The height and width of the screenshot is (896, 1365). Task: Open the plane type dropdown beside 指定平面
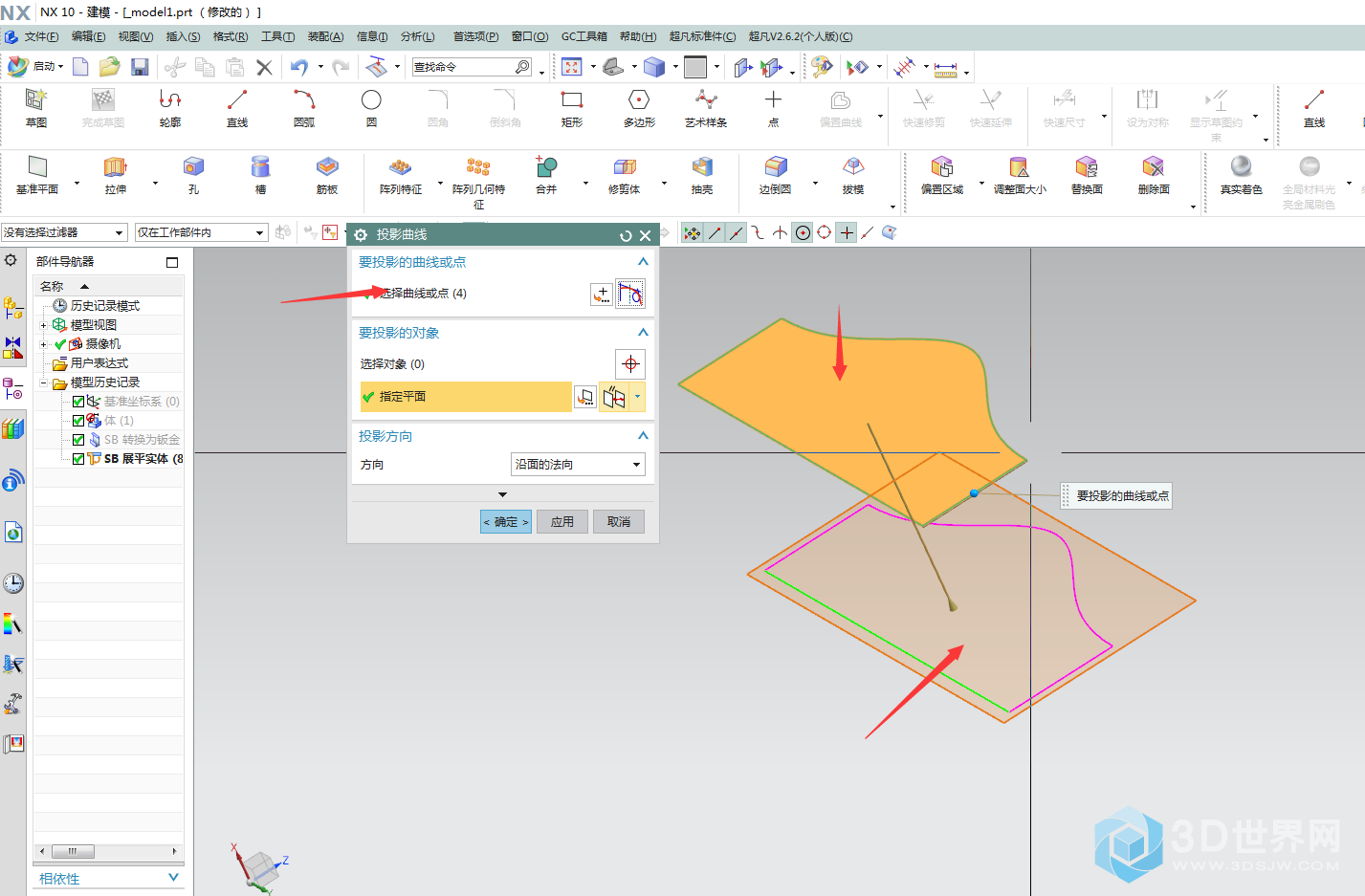637,397
